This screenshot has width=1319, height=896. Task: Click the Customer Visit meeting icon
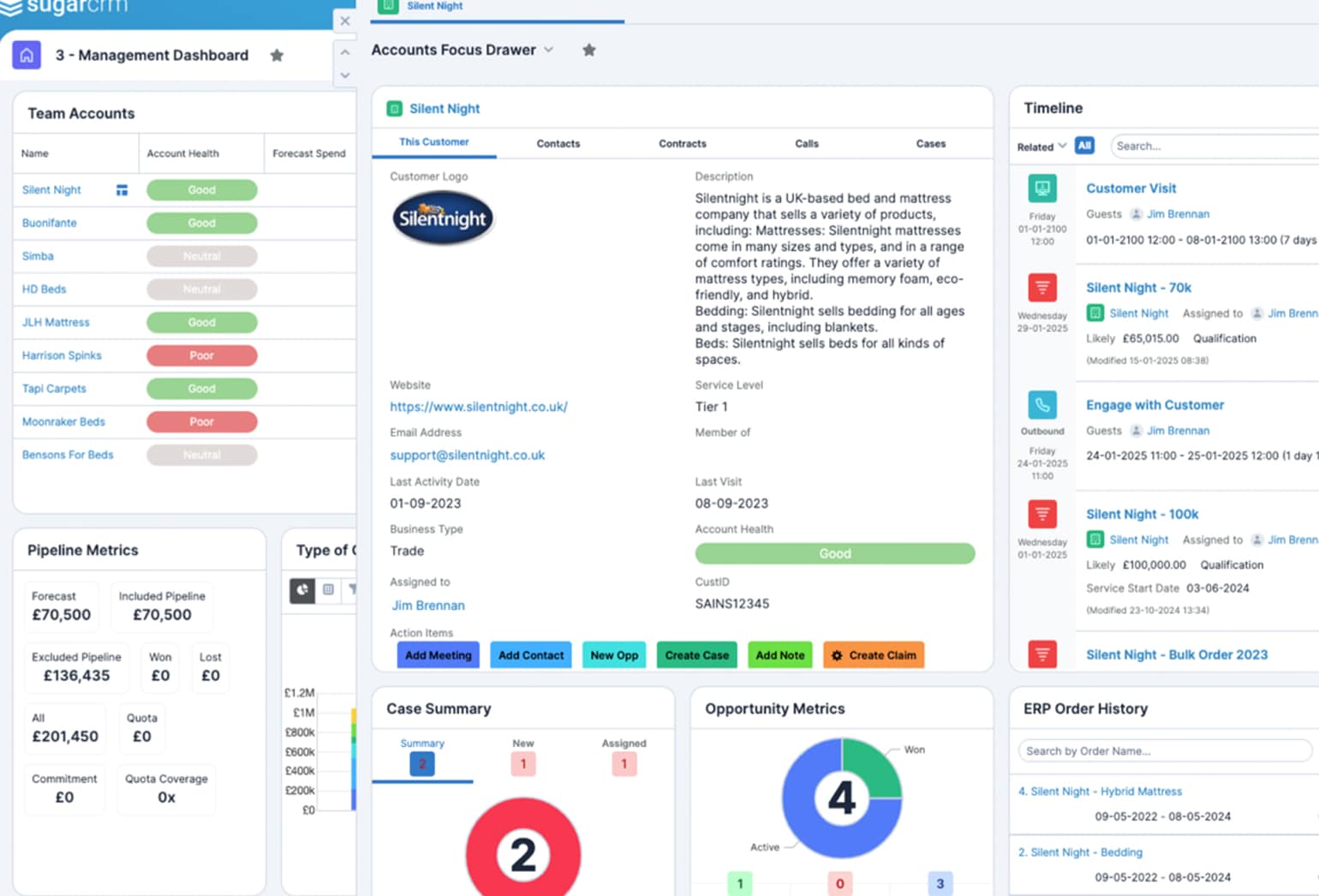coord(1042,188)
